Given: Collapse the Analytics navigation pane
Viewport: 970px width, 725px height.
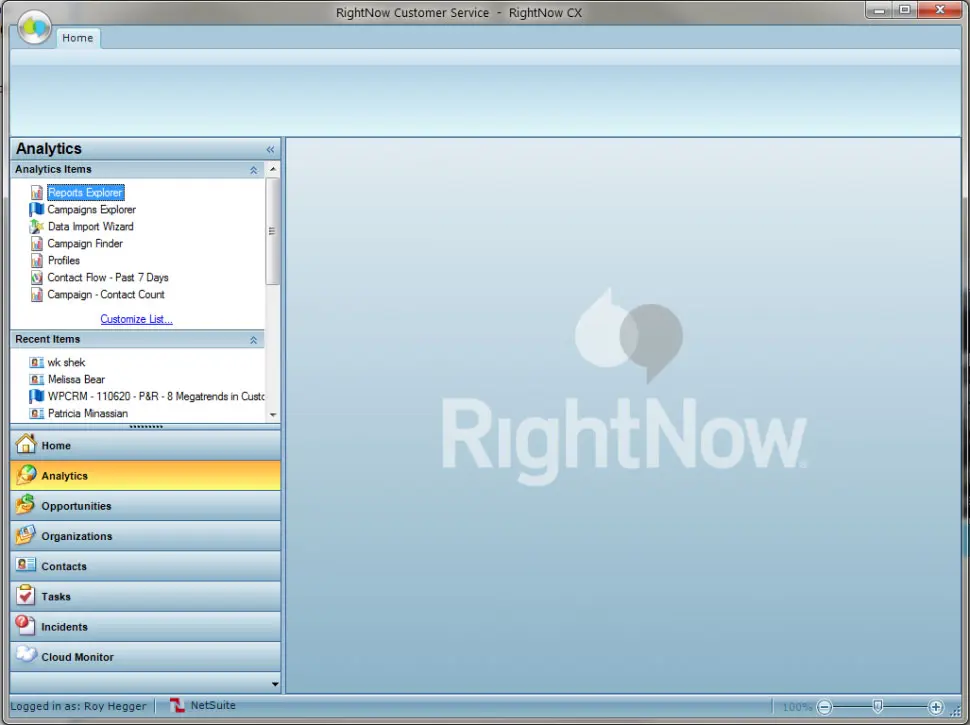Looking at the screenshot, I should click(x=270, y=149).
